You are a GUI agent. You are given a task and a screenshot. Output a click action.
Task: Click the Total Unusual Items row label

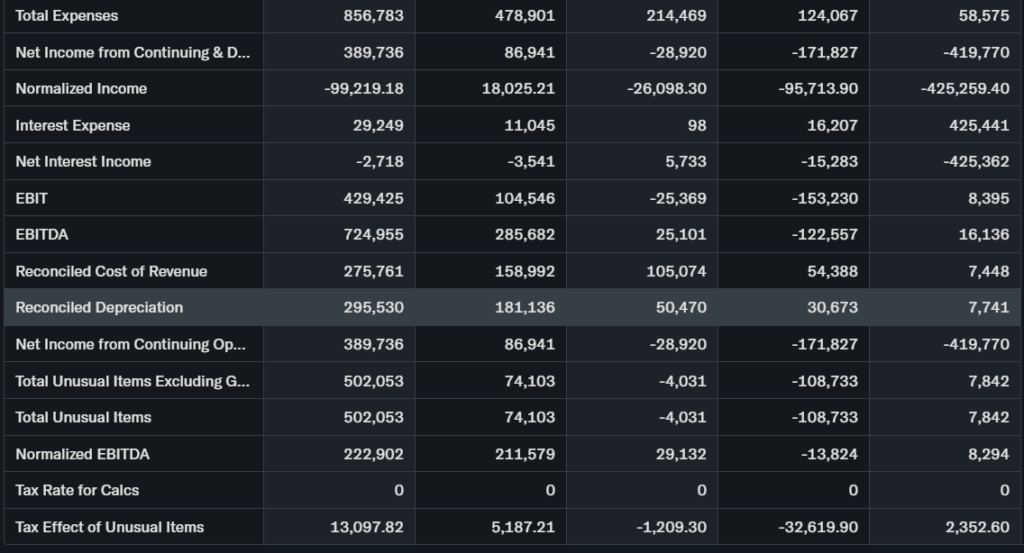pyautogui.click(x=83, y=417)
